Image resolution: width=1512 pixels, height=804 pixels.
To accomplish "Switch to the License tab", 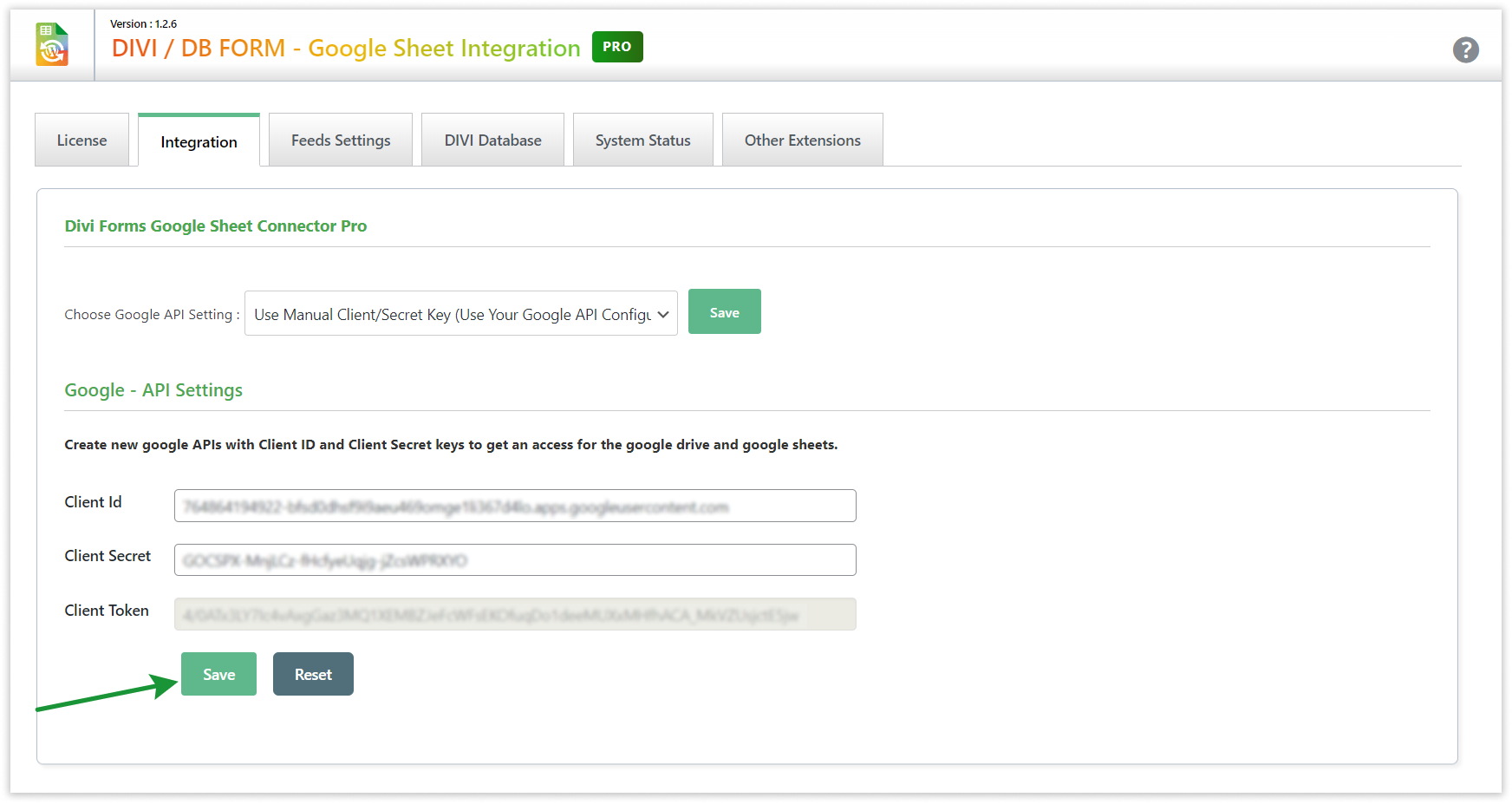I will click(81, 141).
